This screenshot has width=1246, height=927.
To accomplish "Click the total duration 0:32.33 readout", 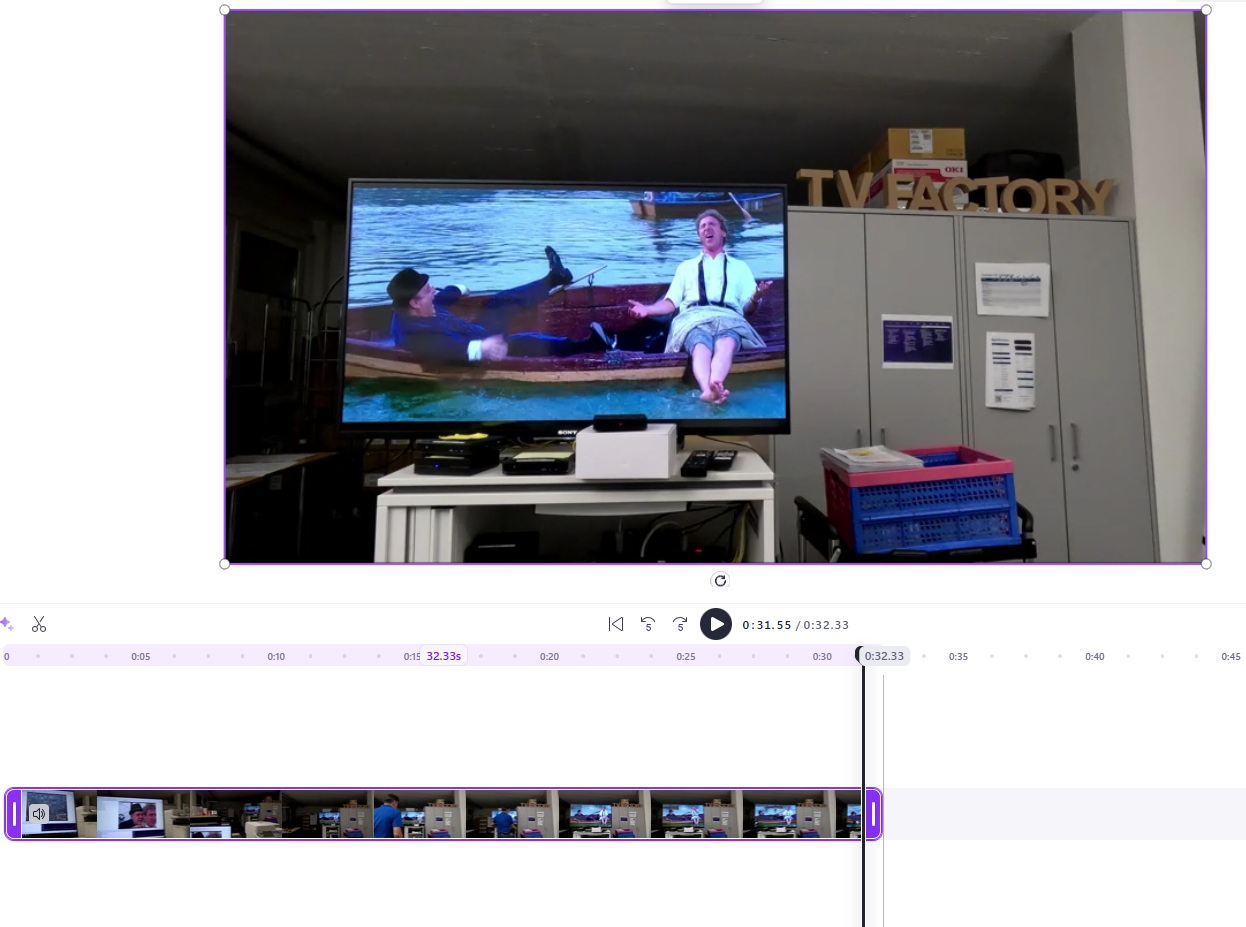I will pyautogui.click(x=825, y=625).
